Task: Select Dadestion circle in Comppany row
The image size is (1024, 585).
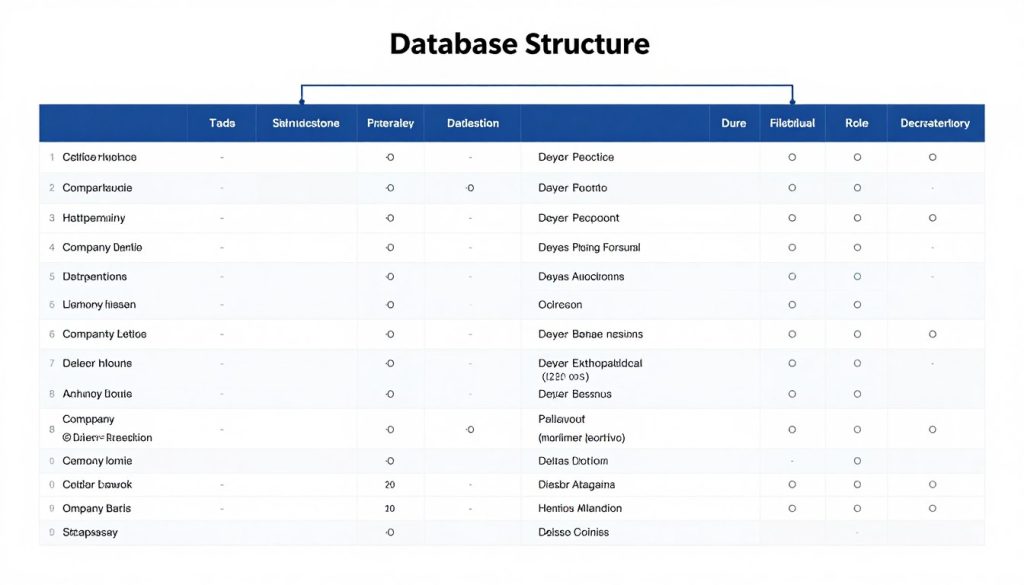Action: [470, 430]
